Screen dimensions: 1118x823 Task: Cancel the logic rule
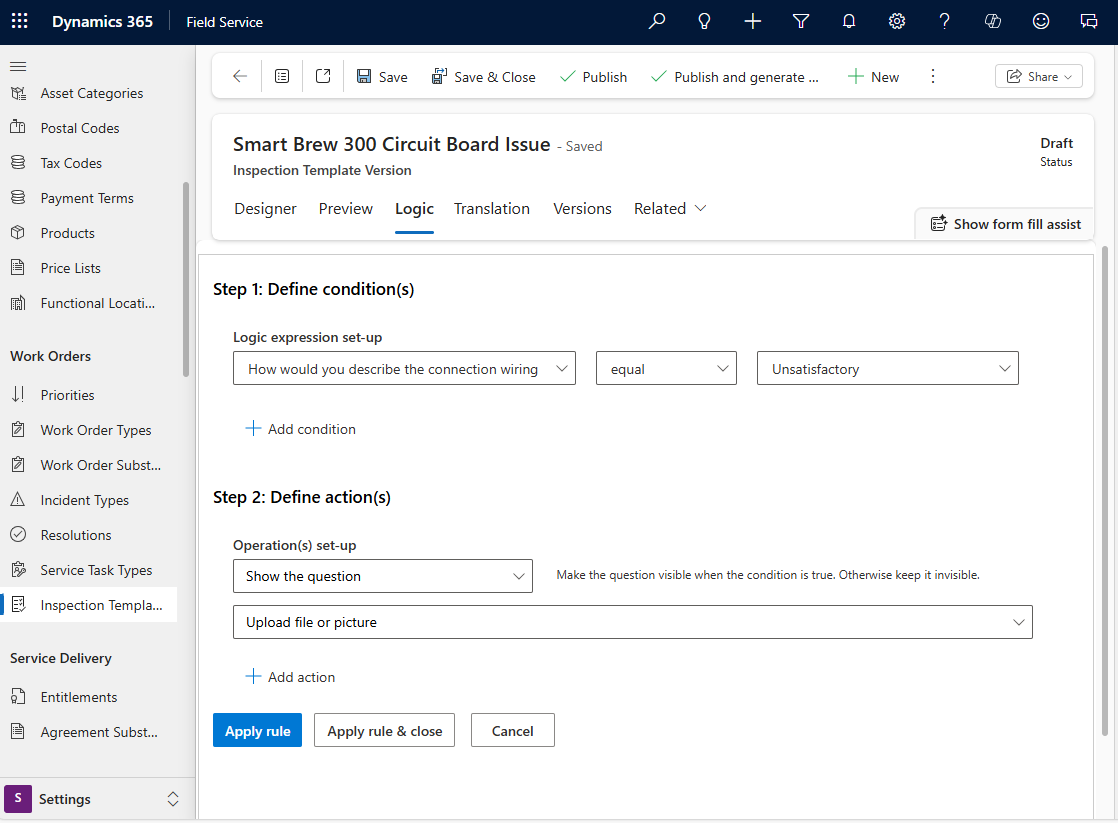[x=513, y=730]
